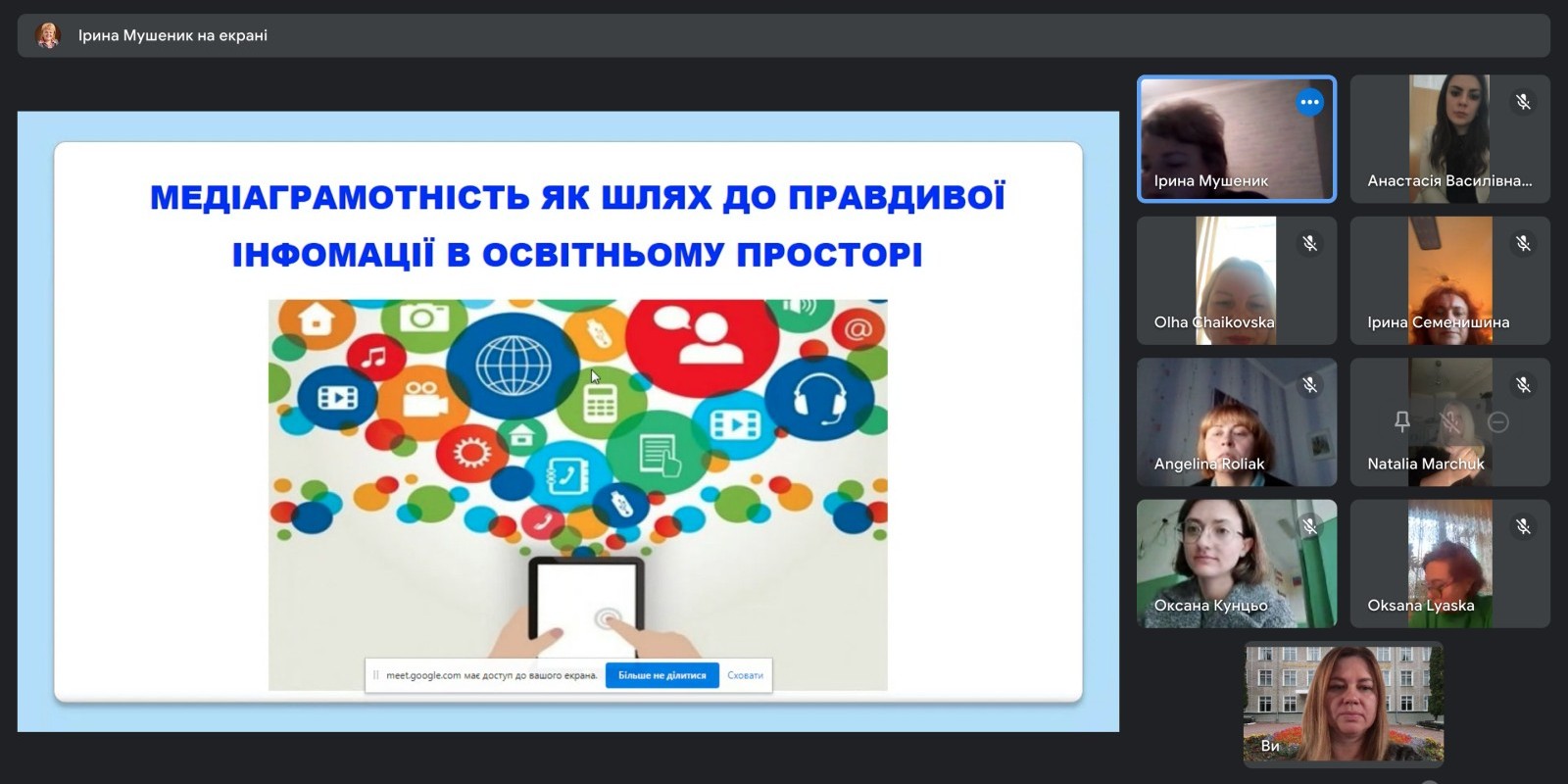Click muted mic icon on Oksana Lyaska tile
Viewport: 1568px width, 784px height.
(1523, 526)
